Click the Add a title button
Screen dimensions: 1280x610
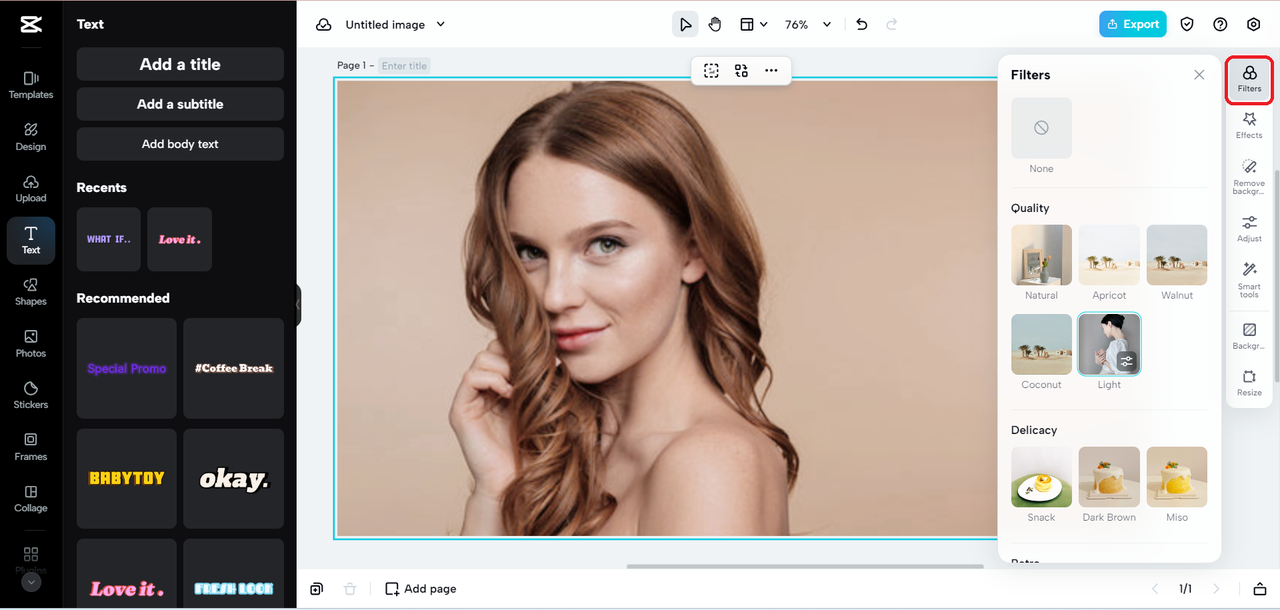(180, 64)
